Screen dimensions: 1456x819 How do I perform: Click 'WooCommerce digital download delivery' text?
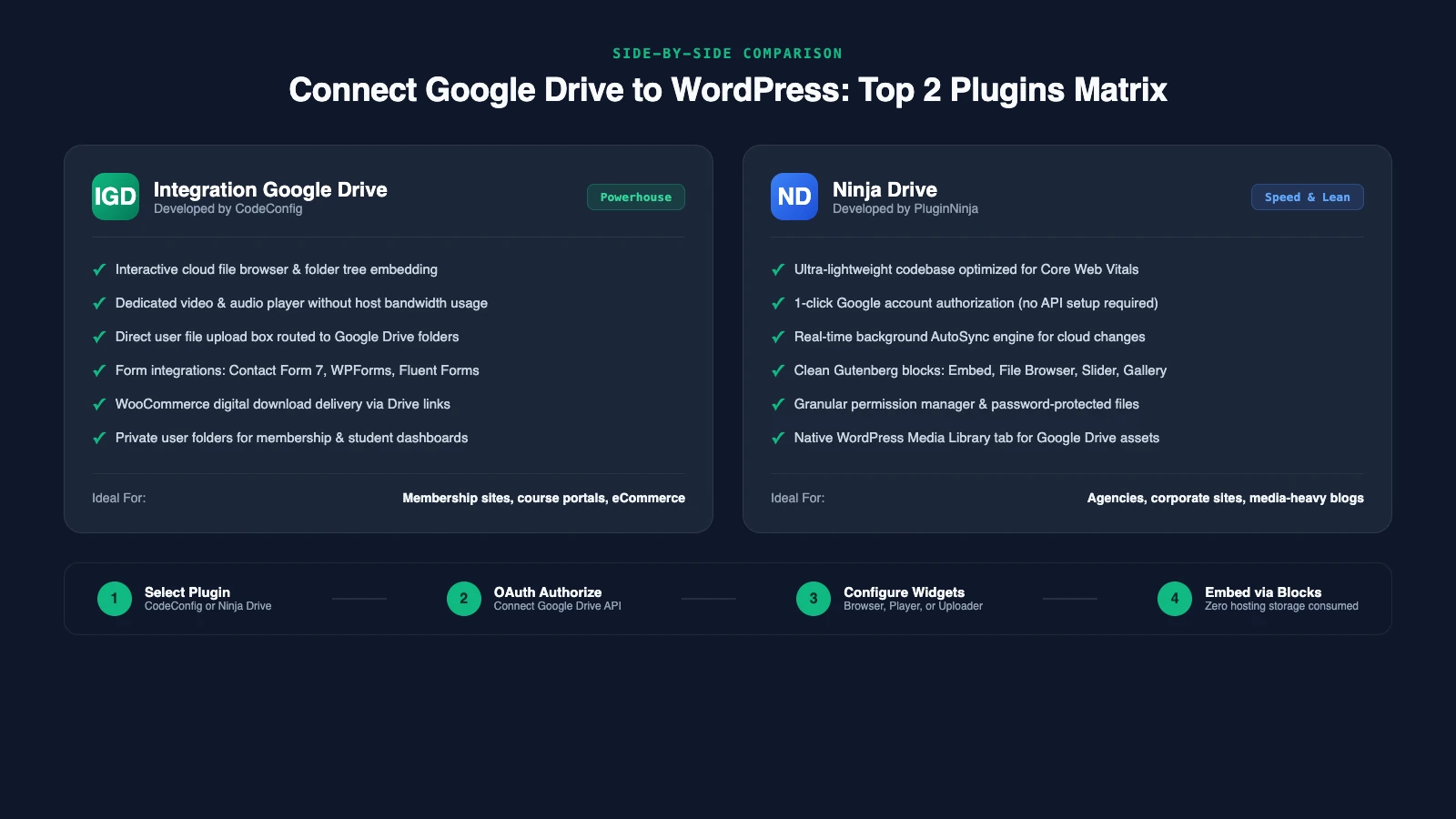tap(283, 404)
